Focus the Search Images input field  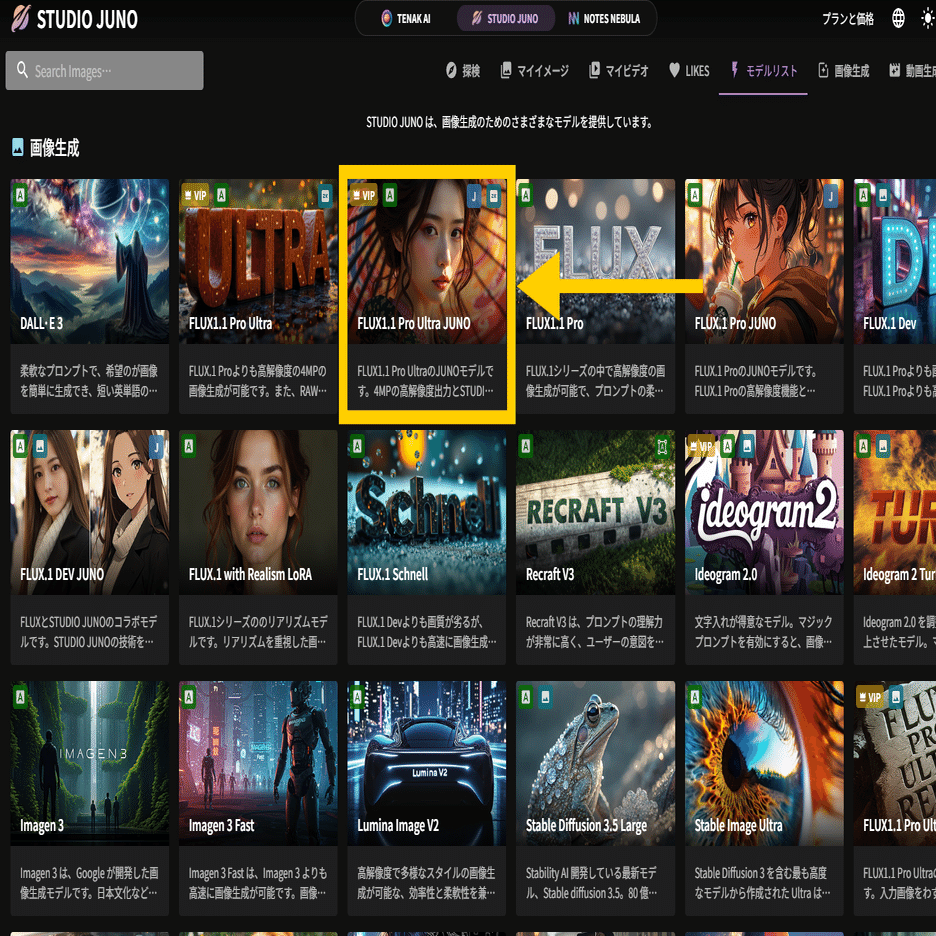coord(104,70)
